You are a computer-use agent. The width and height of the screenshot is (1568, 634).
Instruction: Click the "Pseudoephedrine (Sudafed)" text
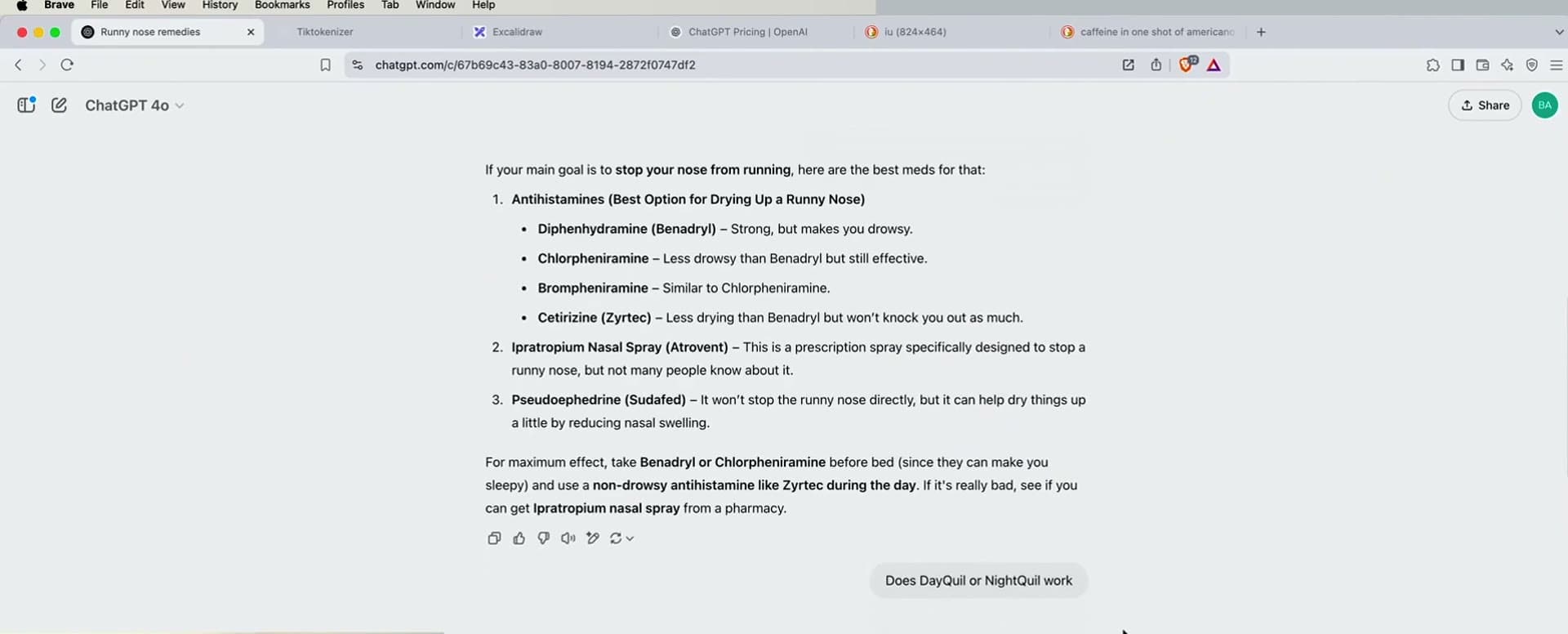coord(599,400)
